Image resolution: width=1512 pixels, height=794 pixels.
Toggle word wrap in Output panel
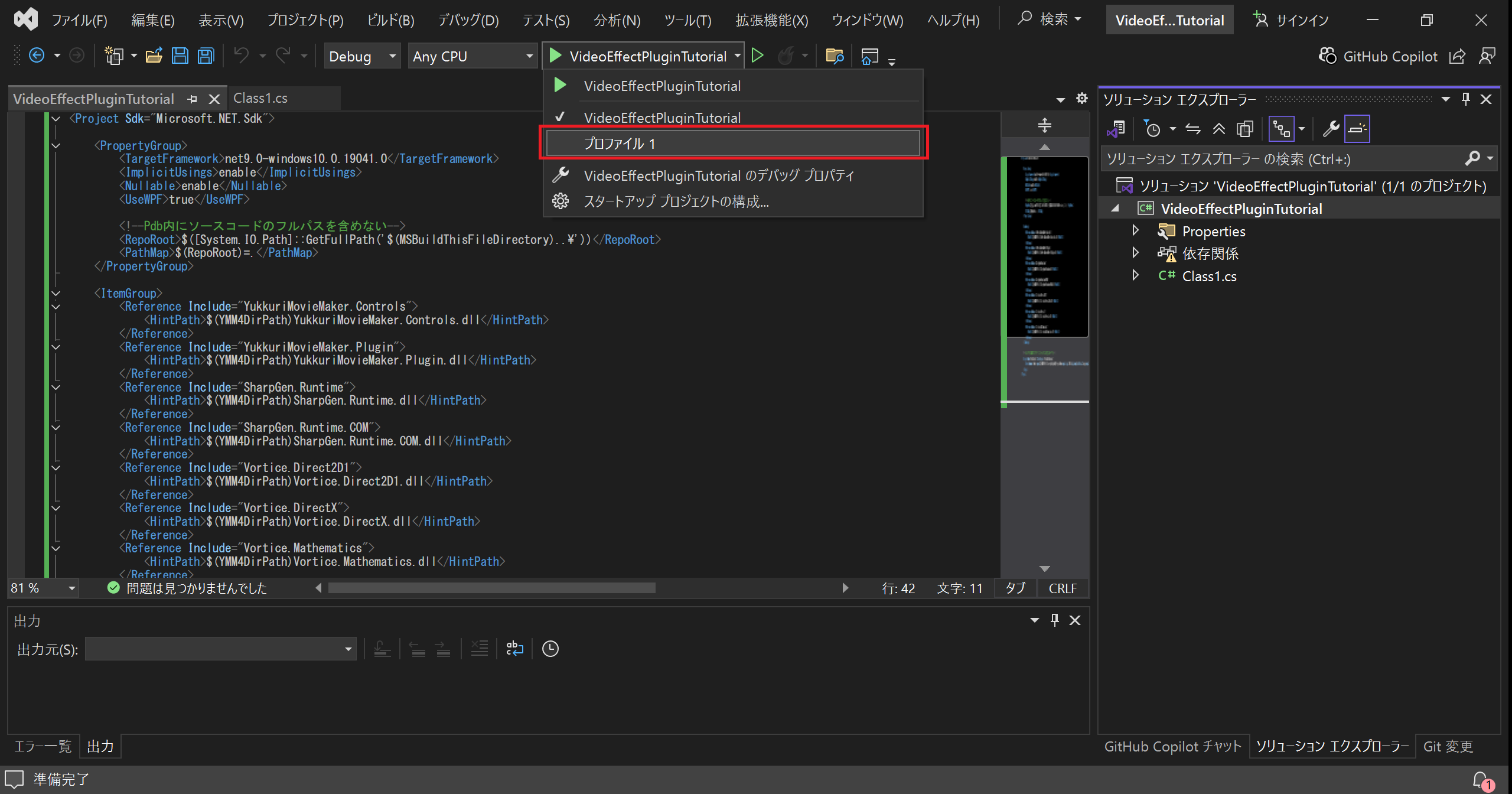coord(514,649)
